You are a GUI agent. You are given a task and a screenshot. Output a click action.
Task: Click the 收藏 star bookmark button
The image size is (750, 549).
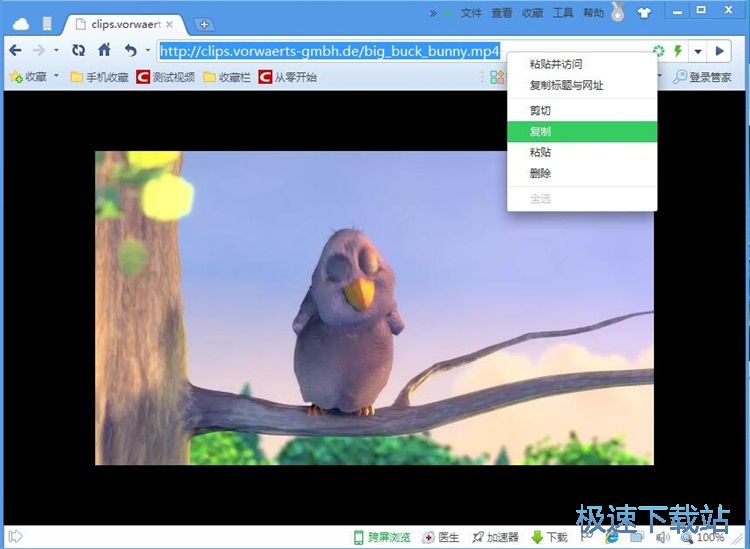(x=29, y=77)
